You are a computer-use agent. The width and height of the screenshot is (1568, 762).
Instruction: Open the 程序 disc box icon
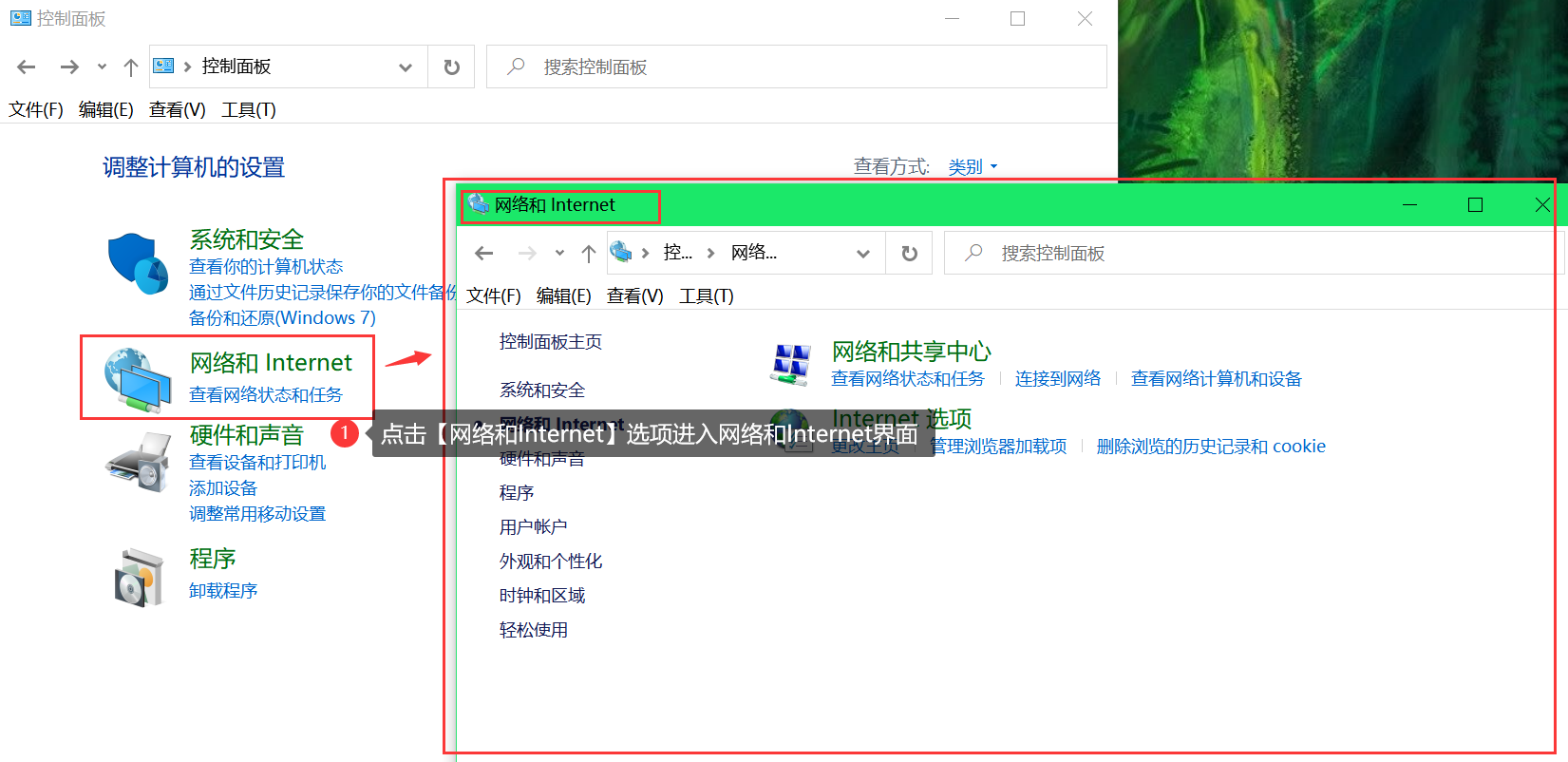139,577
